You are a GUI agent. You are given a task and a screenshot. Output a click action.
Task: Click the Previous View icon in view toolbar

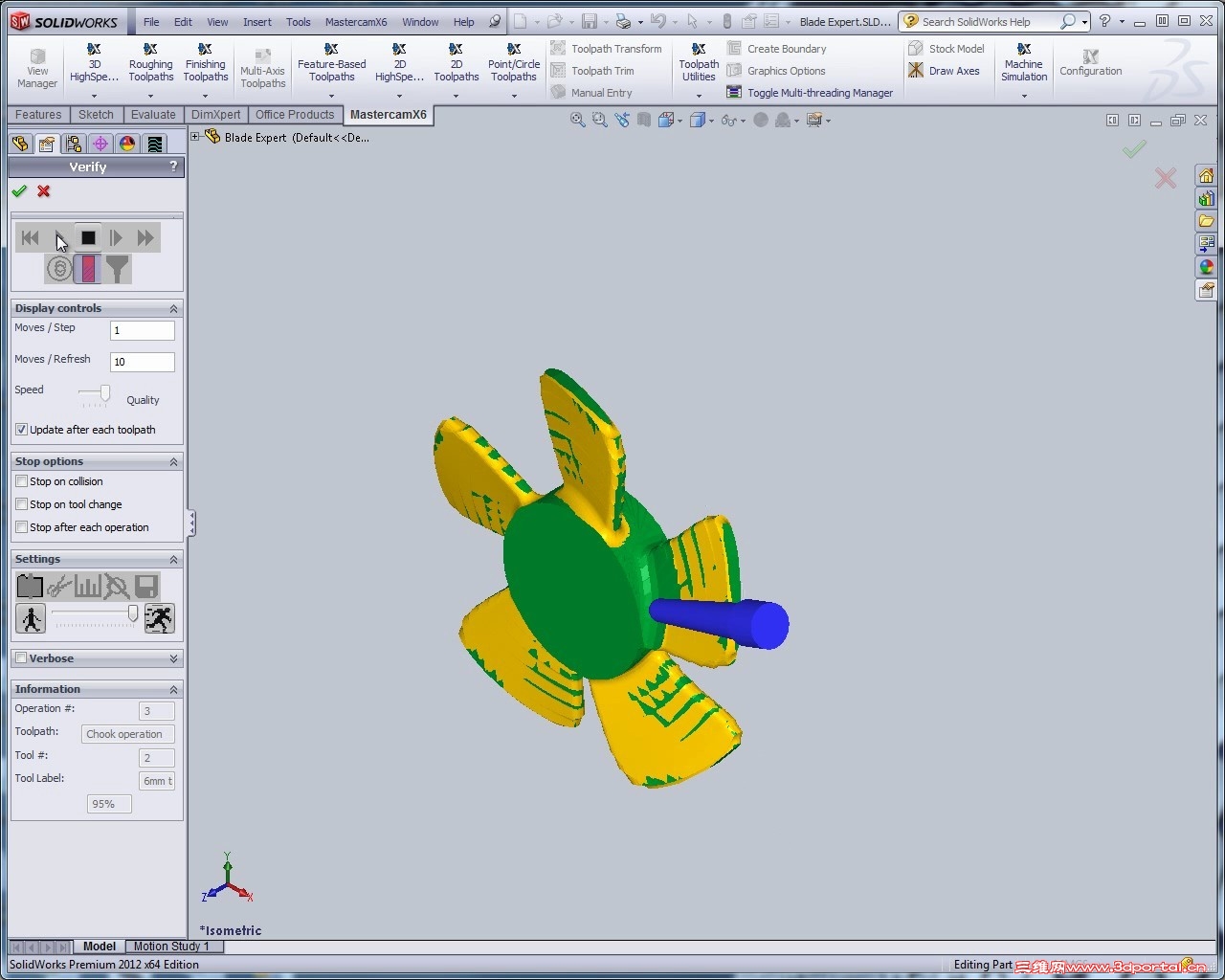[623, 120]
